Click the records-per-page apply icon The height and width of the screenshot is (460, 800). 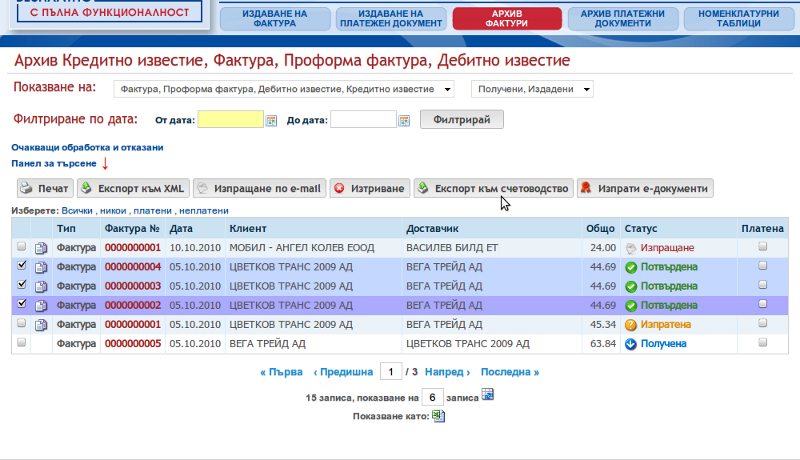click(x=488, y=396)
